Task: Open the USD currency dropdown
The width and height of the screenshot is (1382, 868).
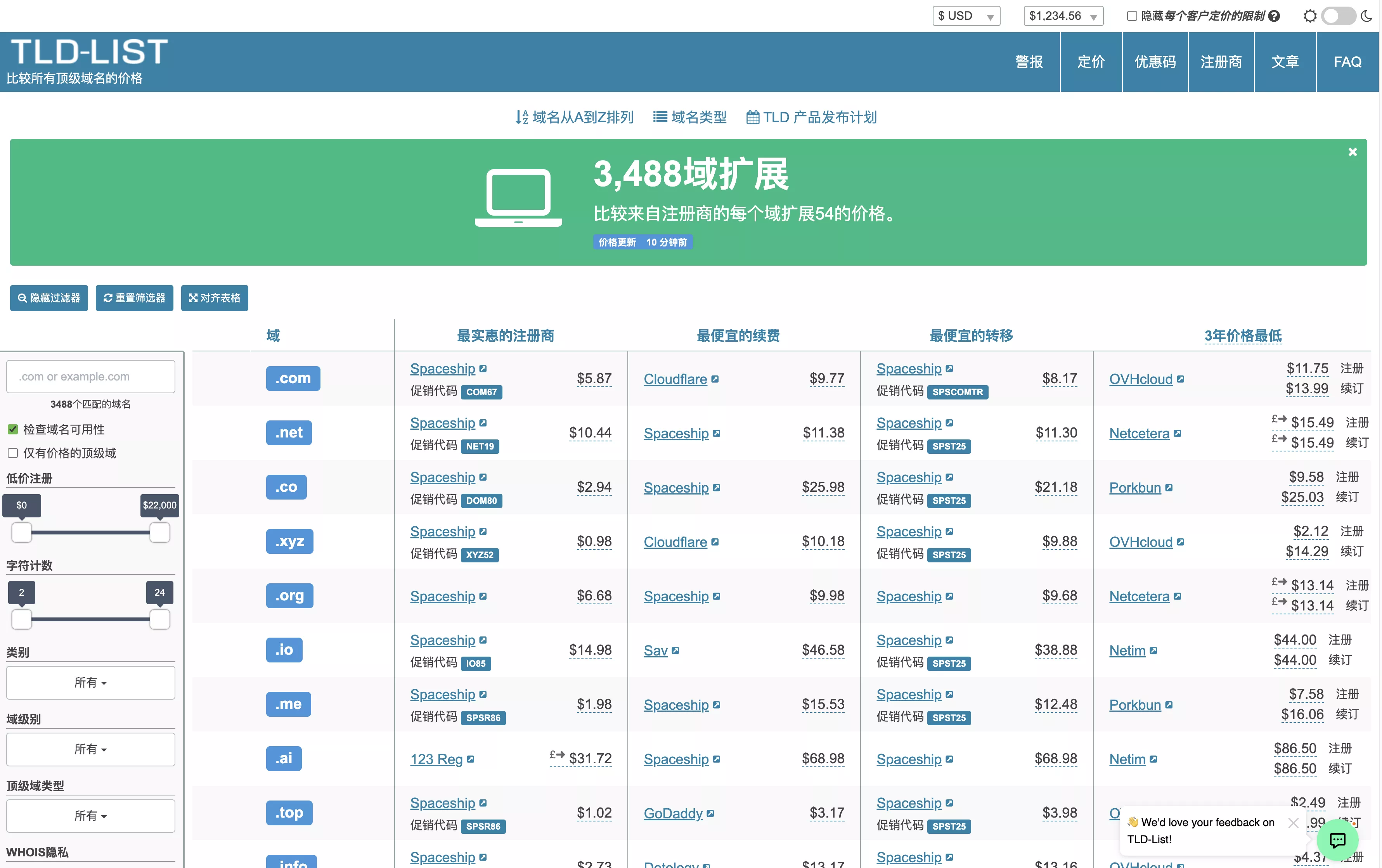Action: (x=966, y=16)
